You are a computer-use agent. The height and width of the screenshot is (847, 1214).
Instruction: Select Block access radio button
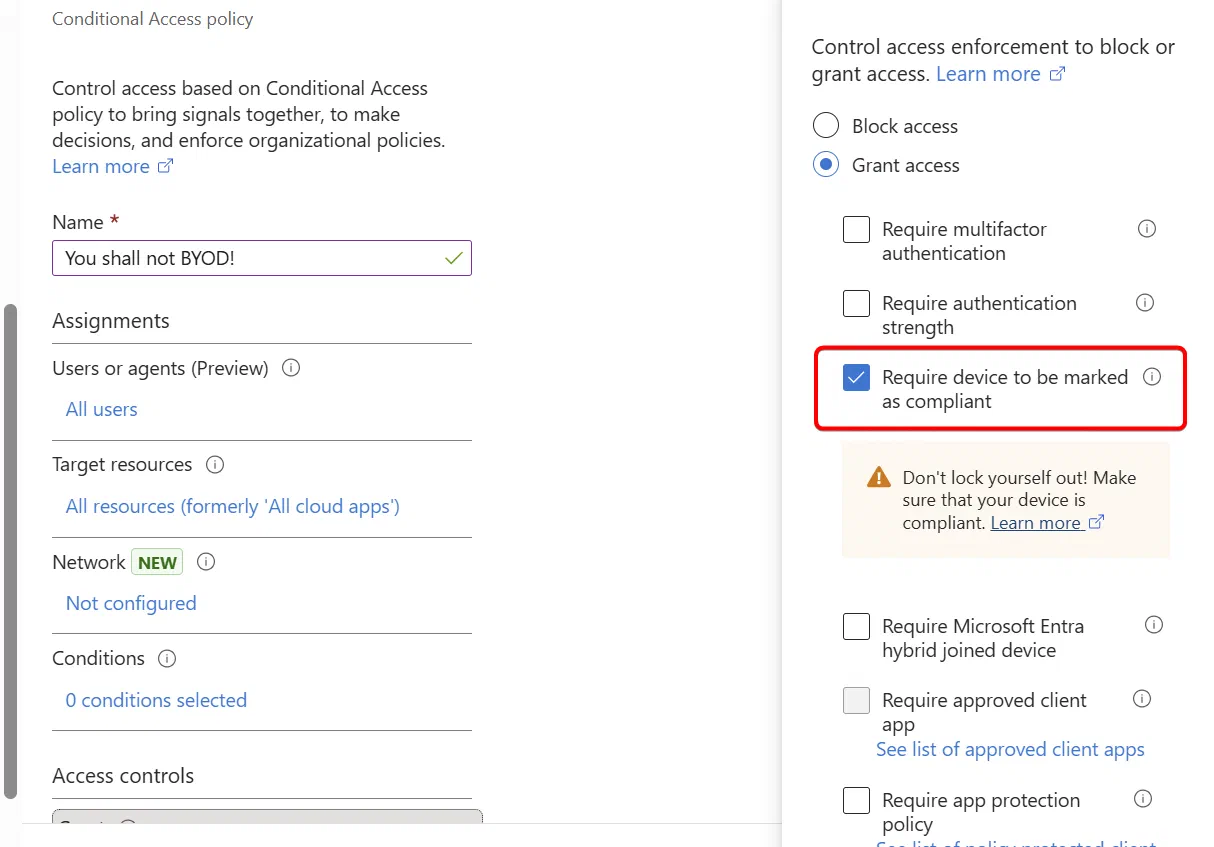[x=826, y=126]
